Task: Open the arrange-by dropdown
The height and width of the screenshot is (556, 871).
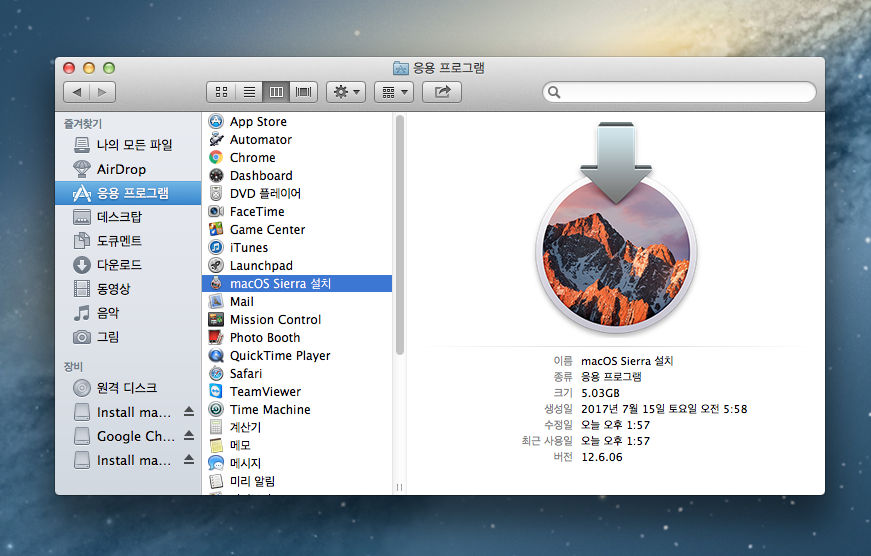Action: pyautogui.click(x=394, y=92)
